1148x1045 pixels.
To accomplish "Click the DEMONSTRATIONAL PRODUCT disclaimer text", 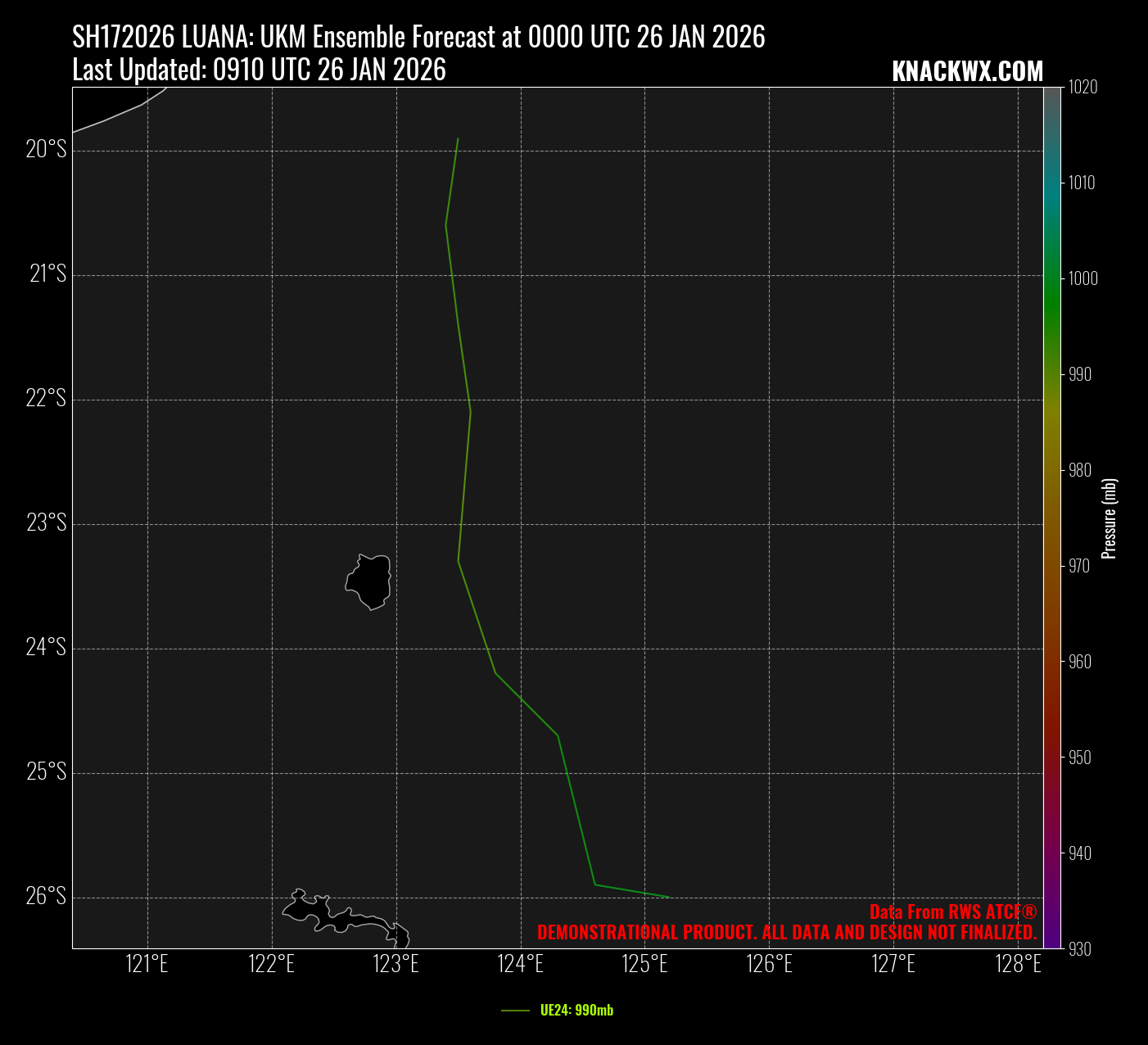I will [x=787, y=933].
